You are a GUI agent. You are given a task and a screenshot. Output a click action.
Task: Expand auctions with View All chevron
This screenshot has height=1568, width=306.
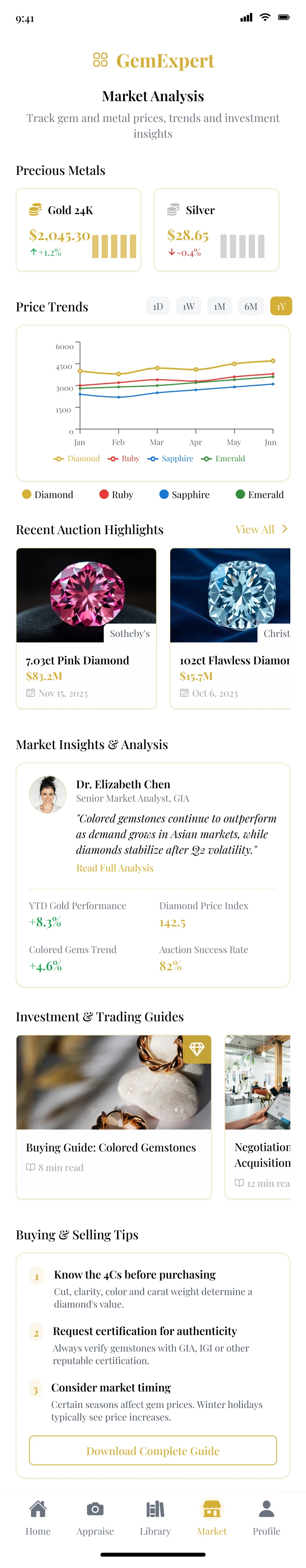284,529
